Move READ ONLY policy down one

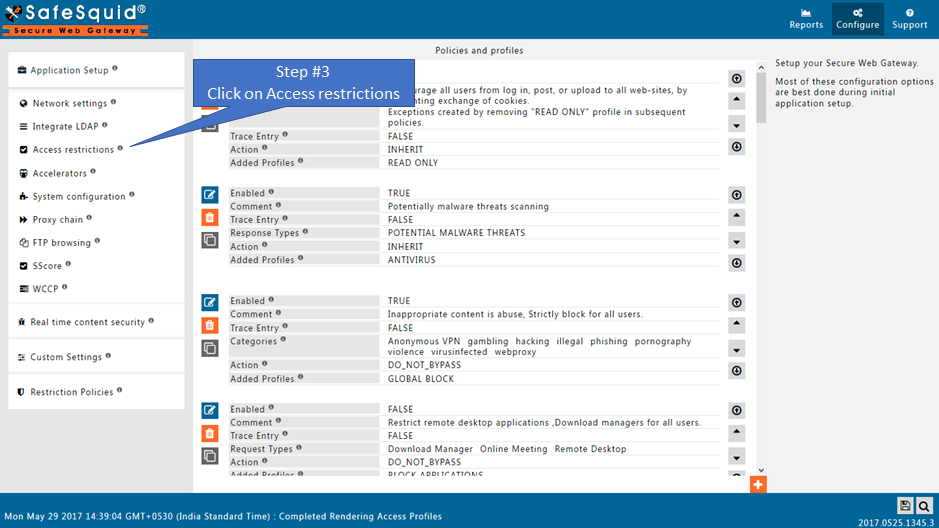pyautogui.click(x=737, y=125)
